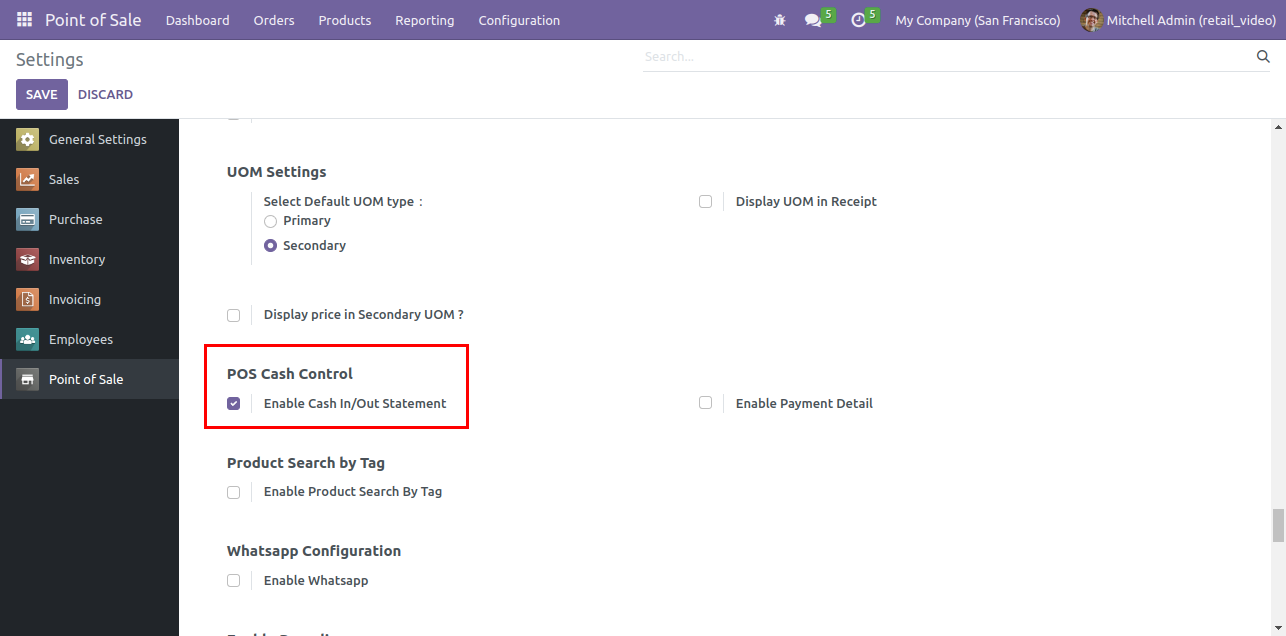Viewport: 1286px width, 636px height.
Task: Open Invoicing settings in sidebar
Action: point(89,300)
